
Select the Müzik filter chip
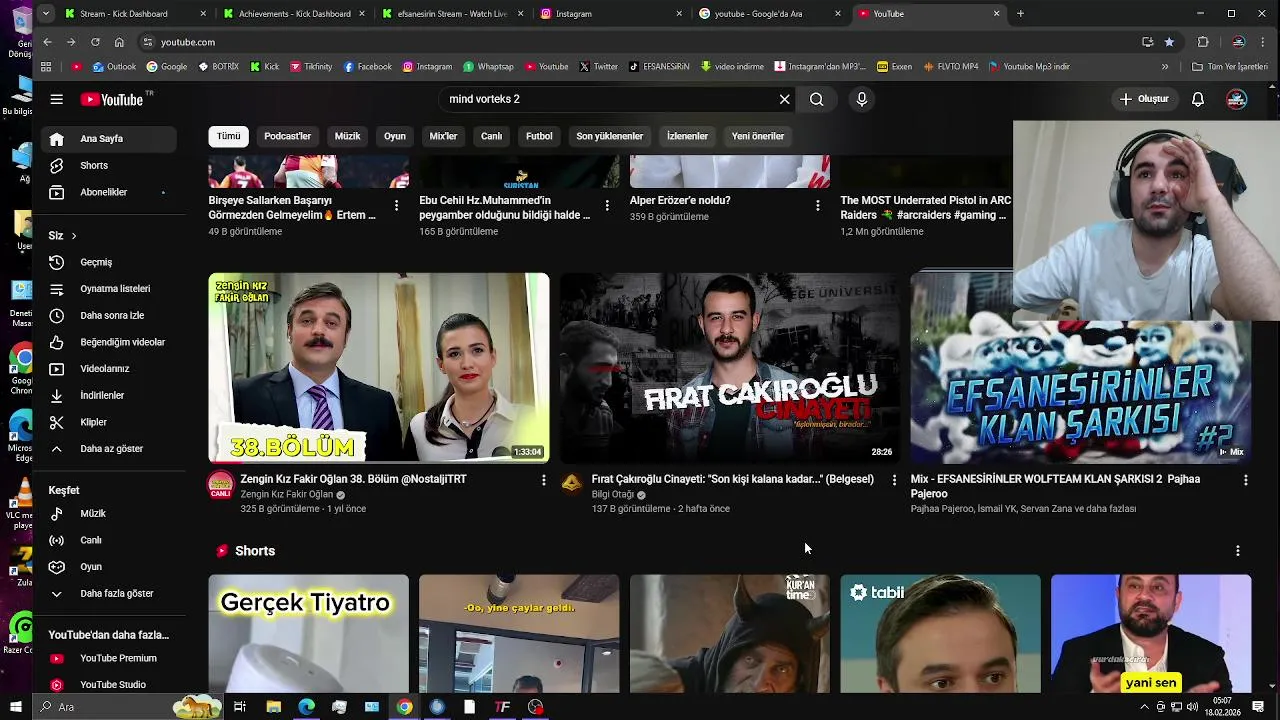click(348, 136)
